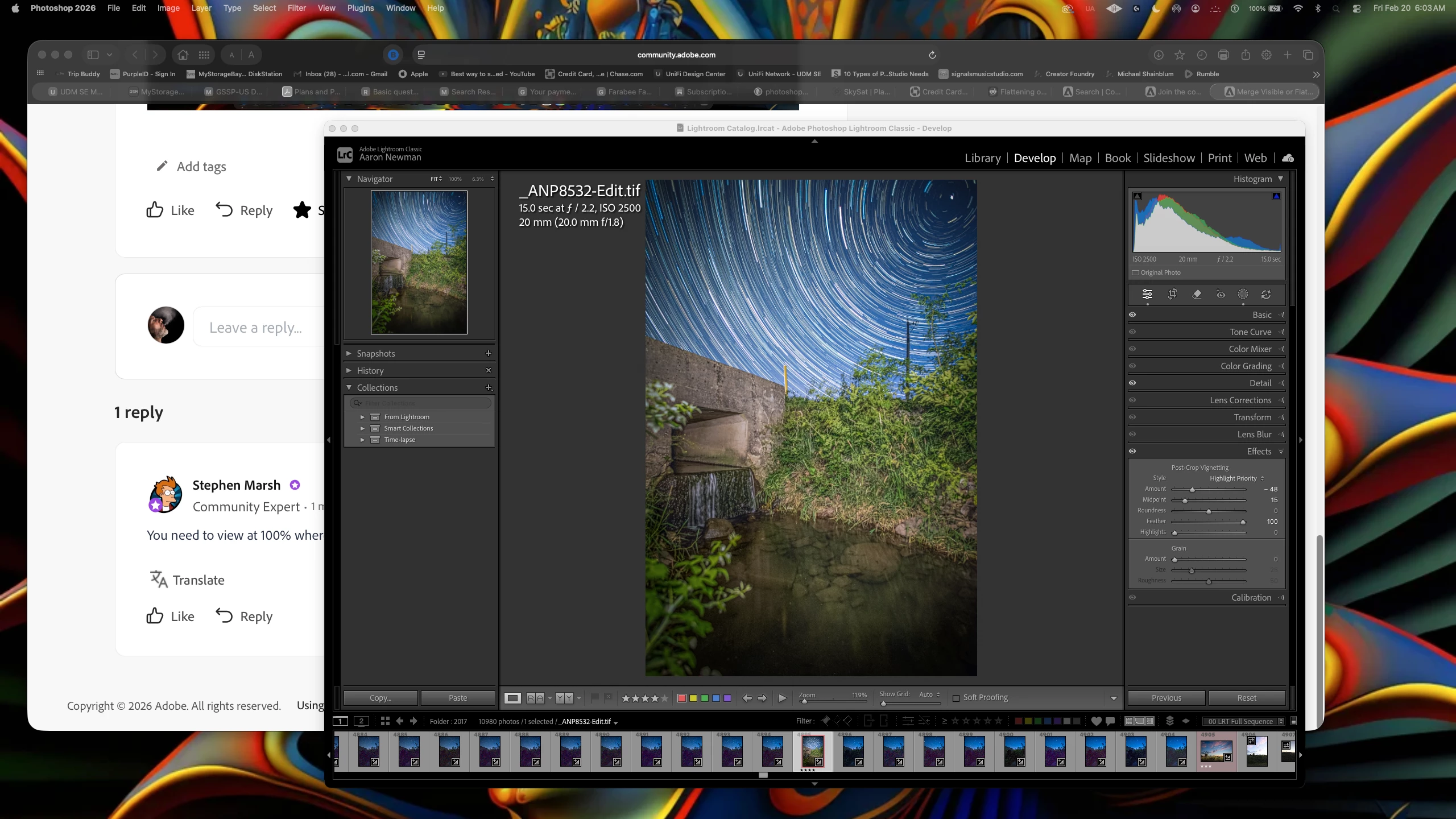1456x819 pixels.
Task: Click the Previous button
Action: tap(1166, 698)
